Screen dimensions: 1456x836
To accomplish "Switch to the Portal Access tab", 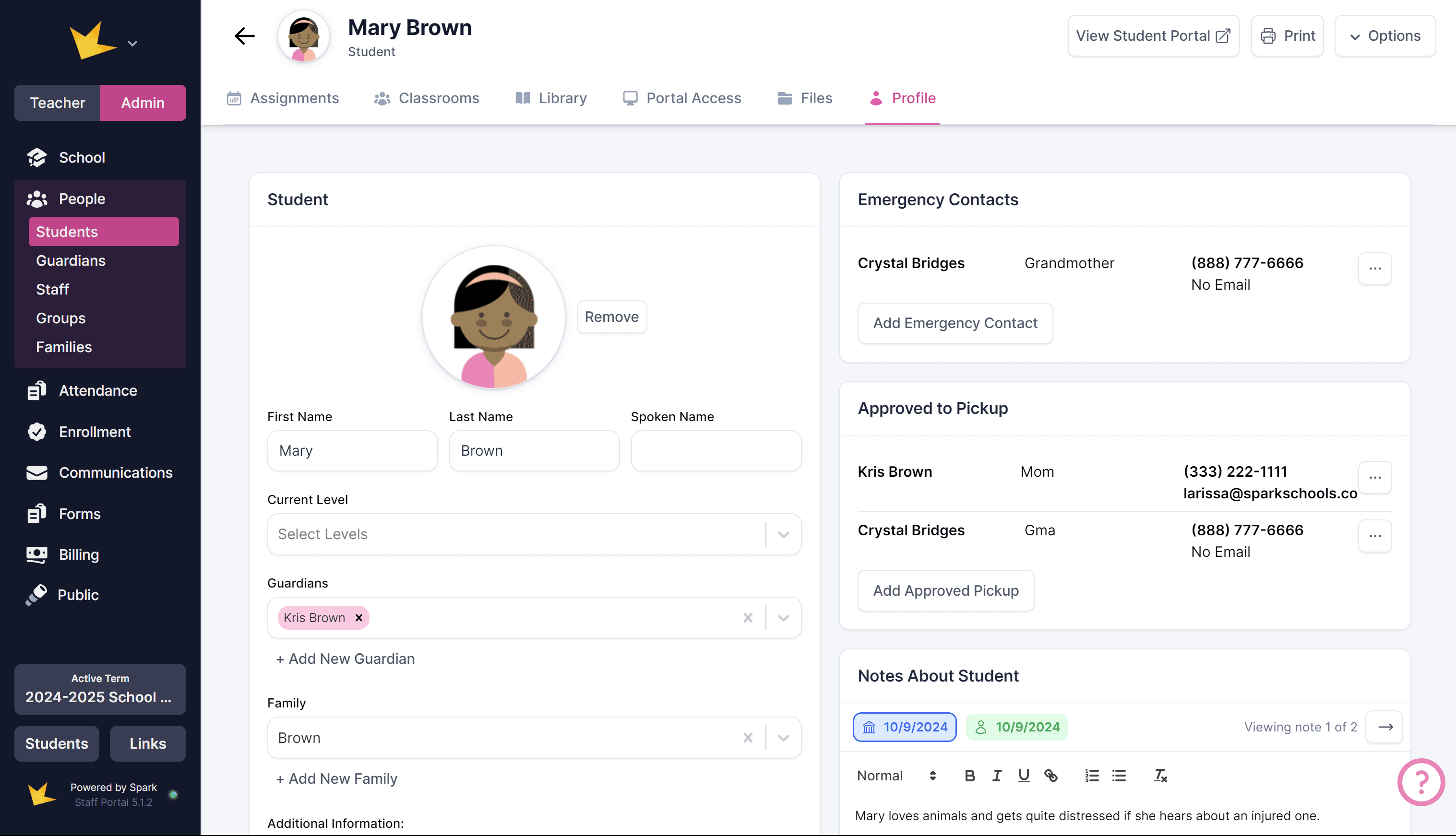I will (682, 98).
